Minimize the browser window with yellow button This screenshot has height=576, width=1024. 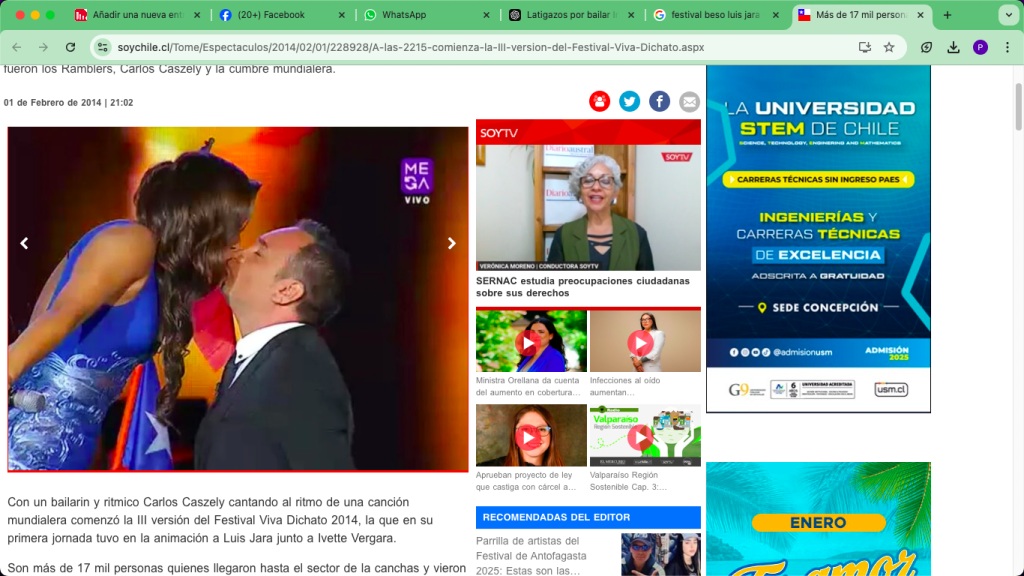click(35, 15)
